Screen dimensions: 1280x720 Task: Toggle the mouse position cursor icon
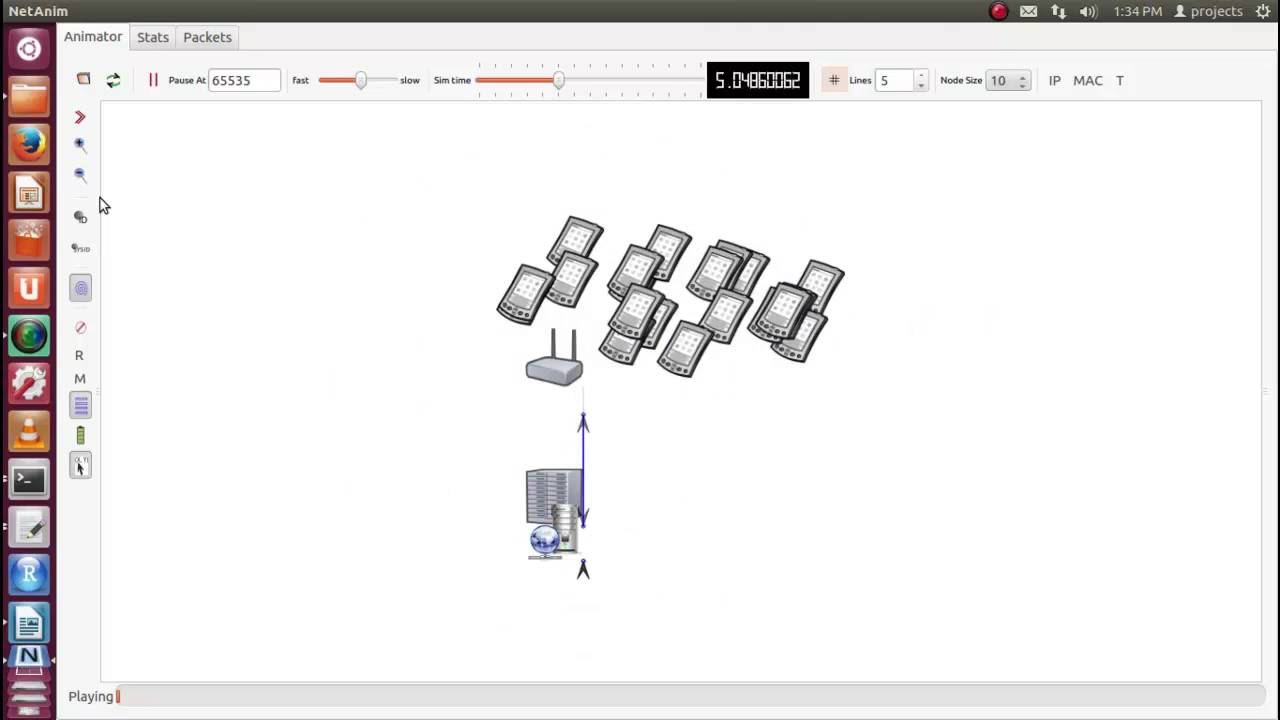coord(81,465)
